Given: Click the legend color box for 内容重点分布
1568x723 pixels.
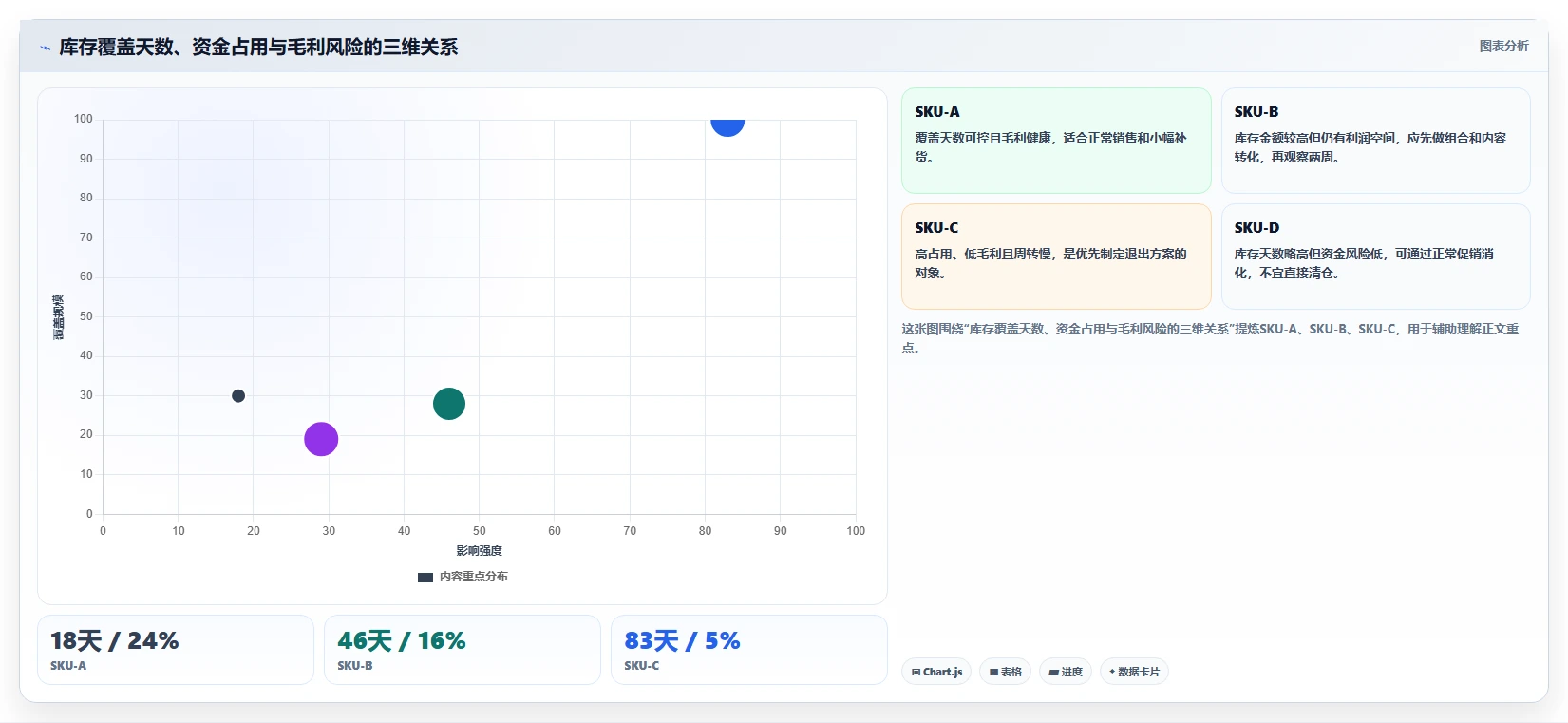Looking at the screenshot, I should coord(425,577).
